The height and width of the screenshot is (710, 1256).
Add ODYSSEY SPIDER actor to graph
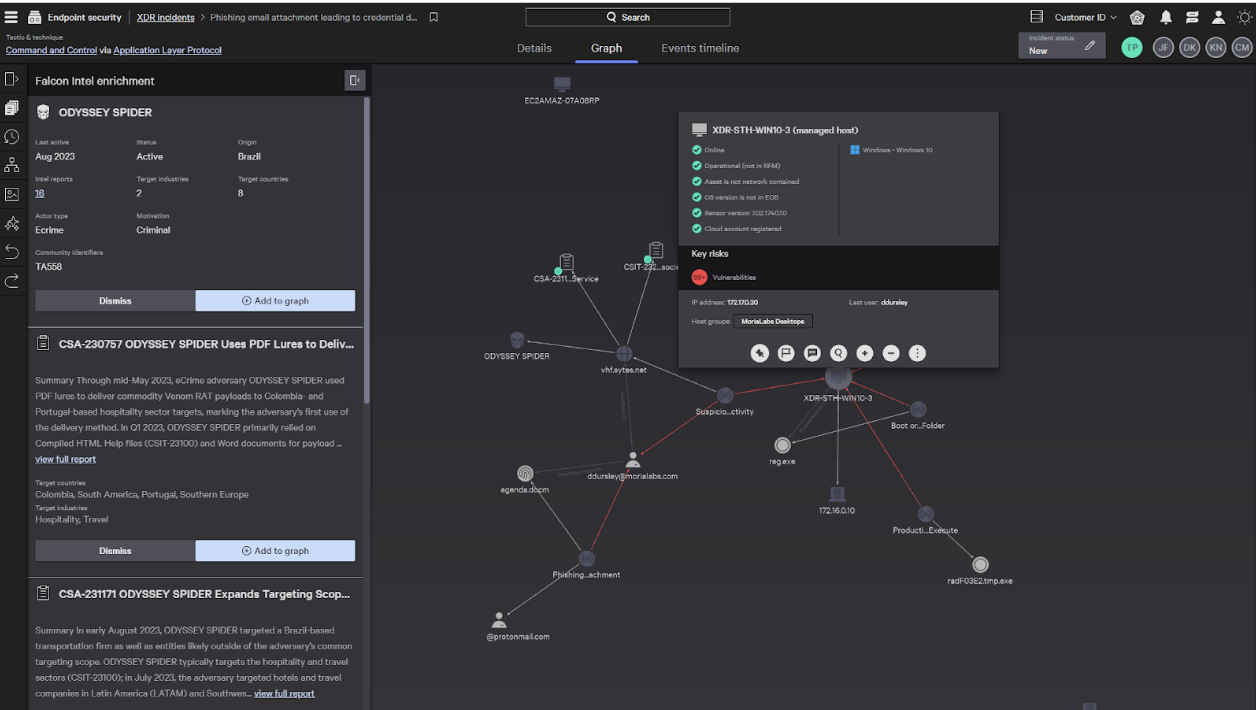coord(275,300)
